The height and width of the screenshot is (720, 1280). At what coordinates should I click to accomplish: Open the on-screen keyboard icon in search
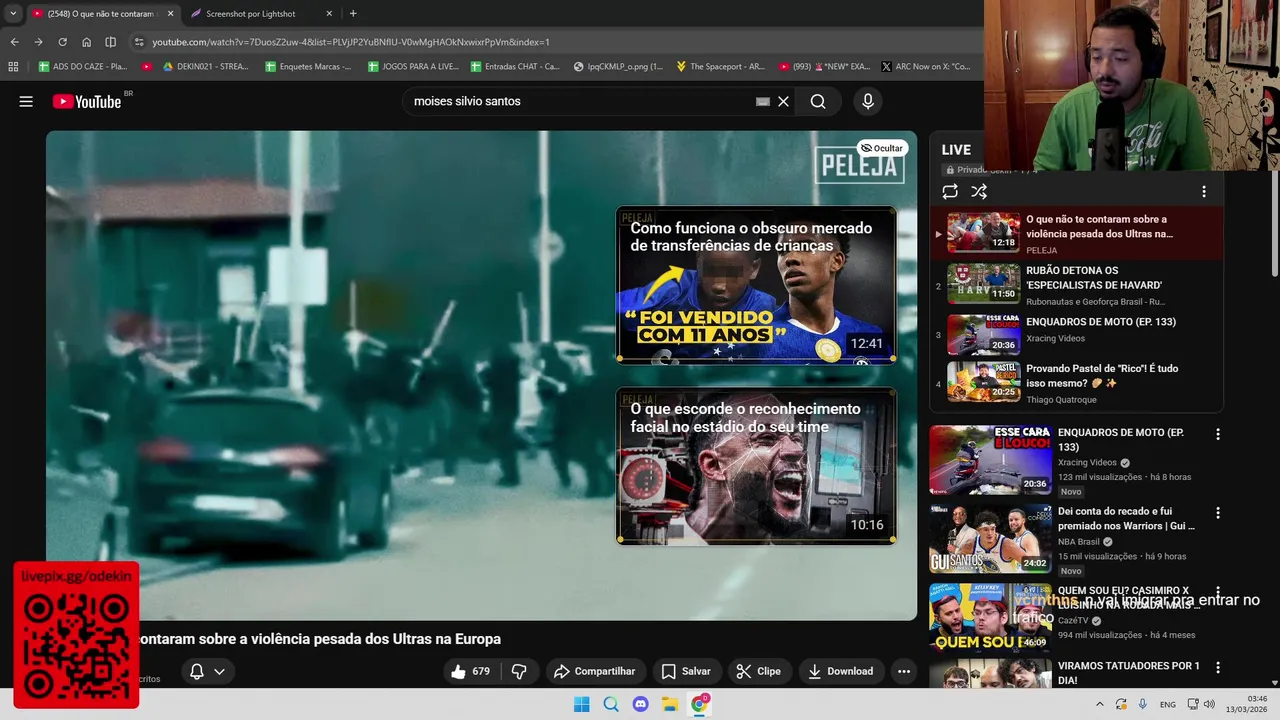(763, 101)
